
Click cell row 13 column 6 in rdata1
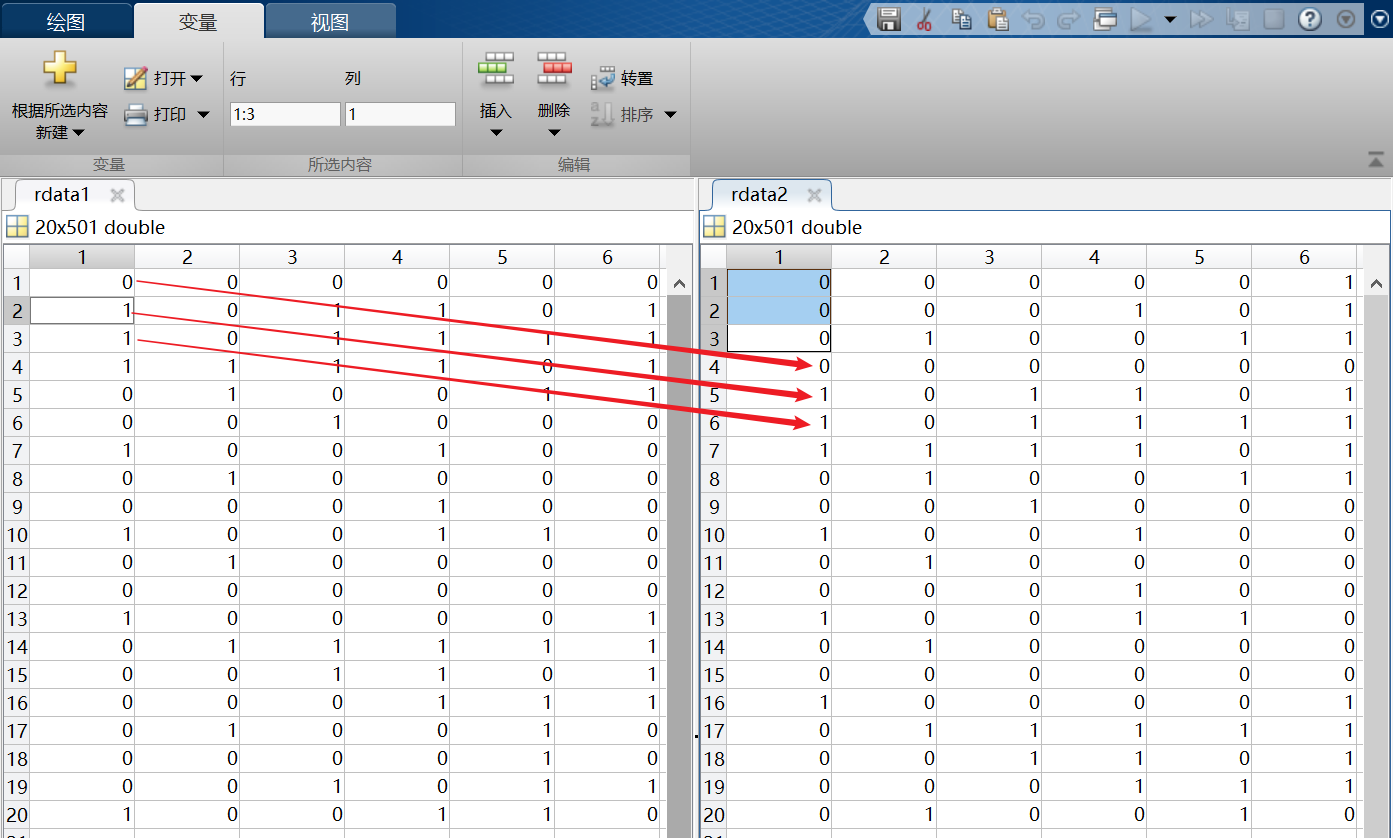[x=607, y=619]
